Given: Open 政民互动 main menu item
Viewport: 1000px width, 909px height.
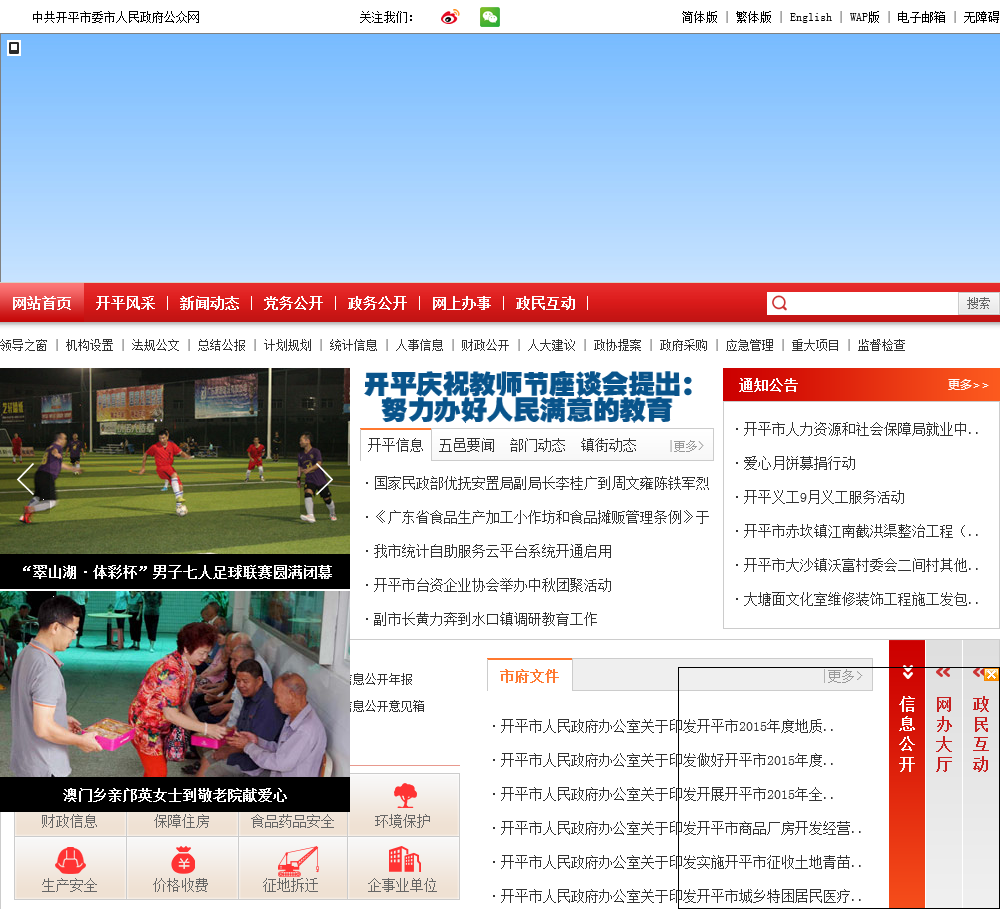Looking at the screenshot, I should (546, 303).
